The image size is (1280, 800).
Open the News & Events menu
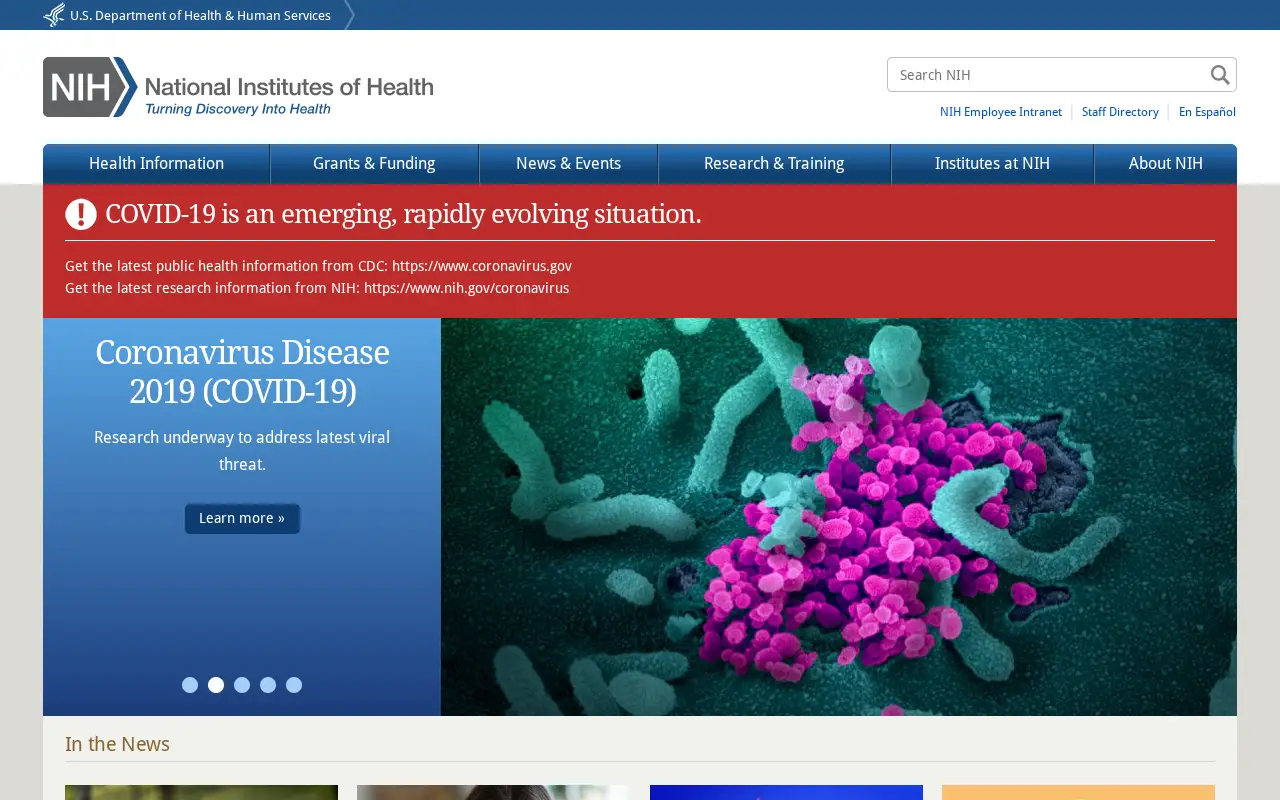point(568,164)
